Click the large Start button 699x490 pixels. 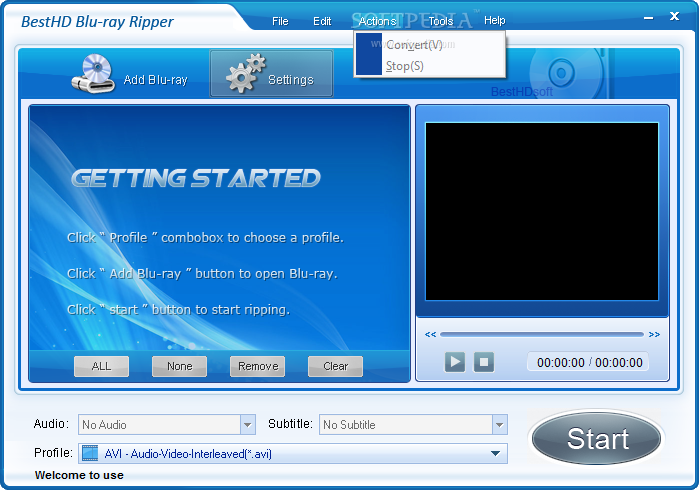click(596, 438)
